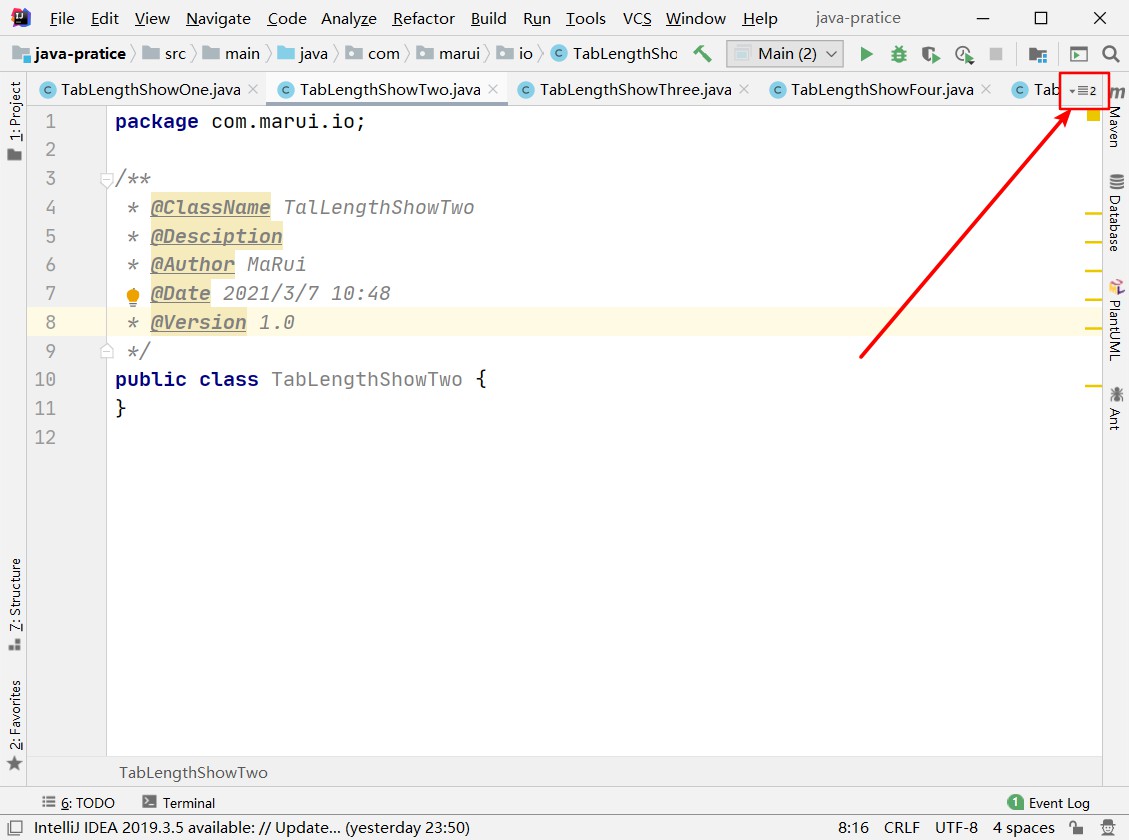
Task: Open the Event Log panel
Action: coord(1048,803)
